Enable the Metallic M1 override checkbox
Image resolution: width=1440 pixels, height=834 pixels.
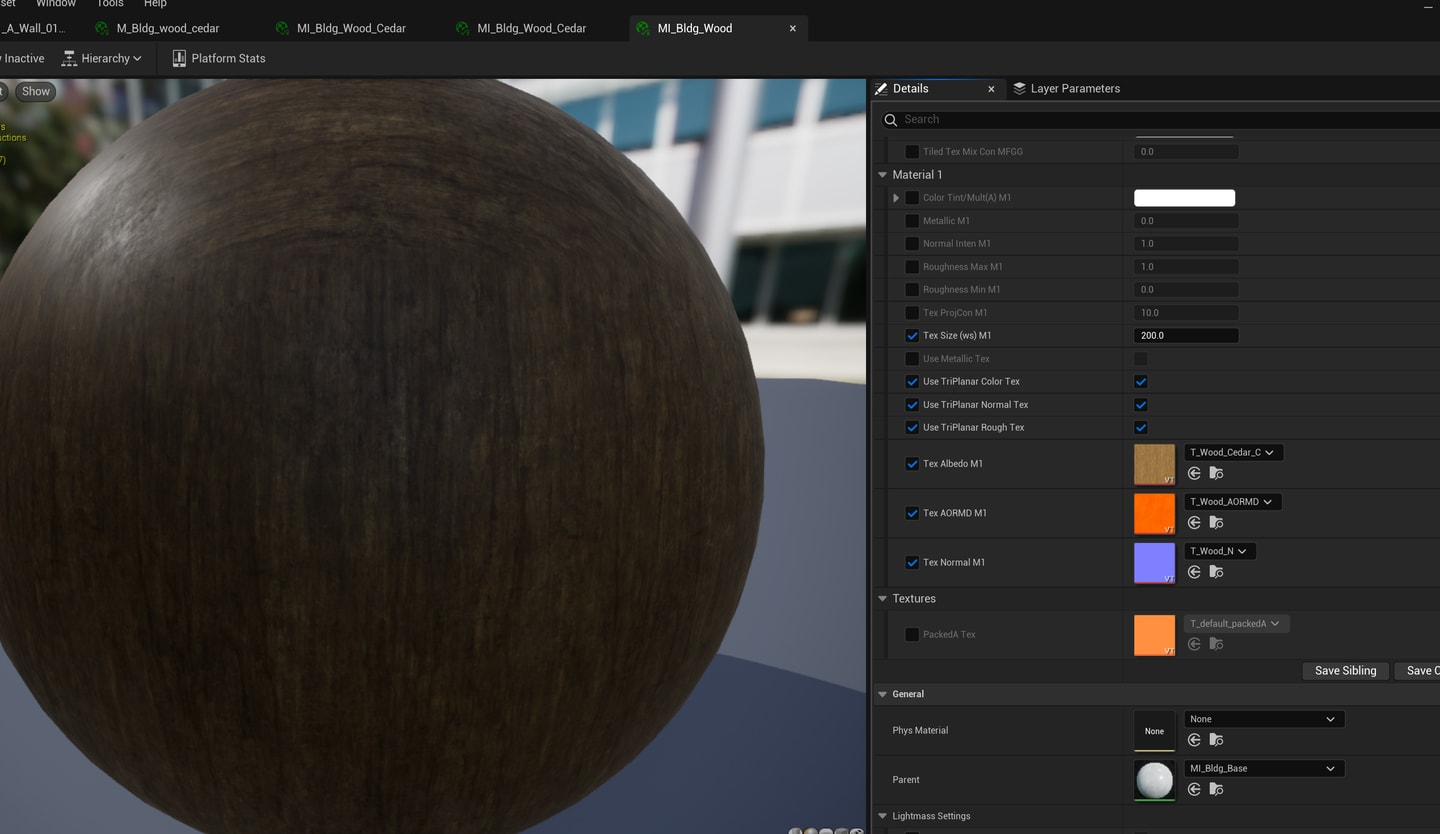pos(912,221)
